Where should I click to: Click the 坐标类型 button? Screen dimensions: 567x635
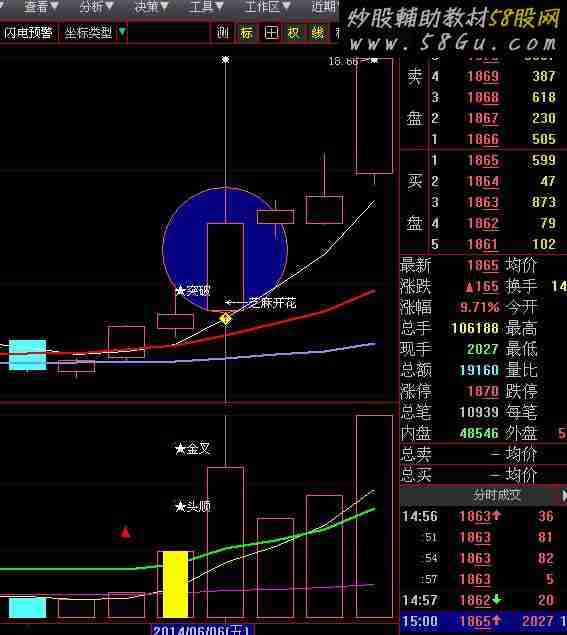pyautogui.click(x=88, y=32)
